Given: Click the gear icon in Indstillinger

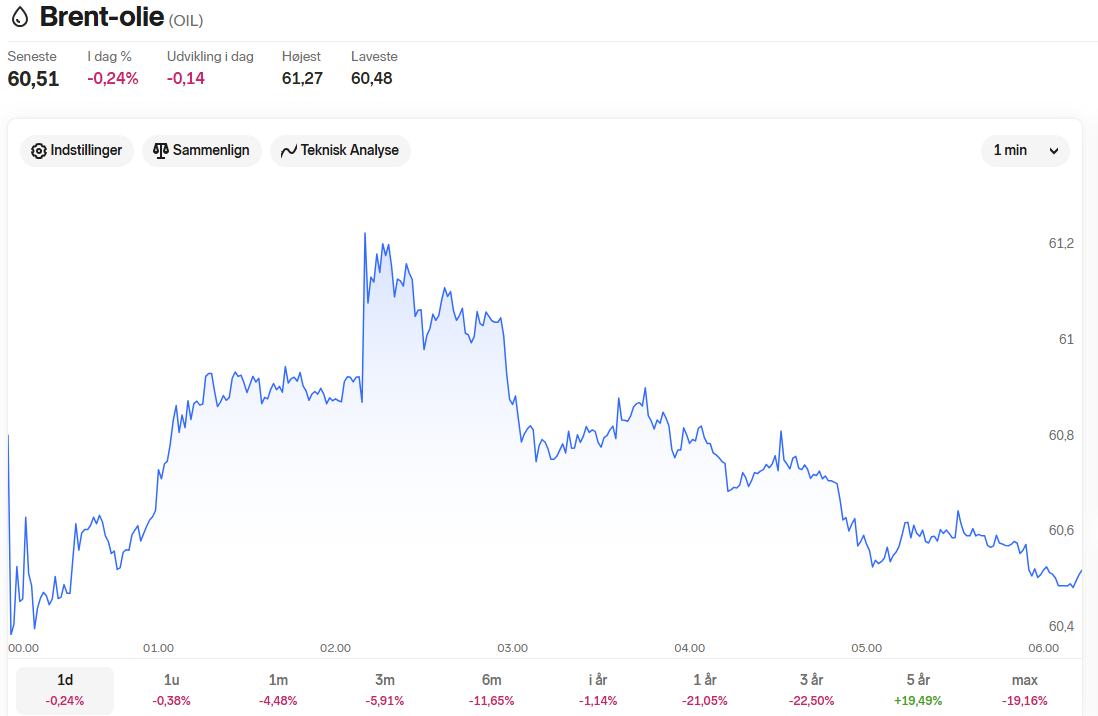Looking at the screenshot, I should click(39, 151).
